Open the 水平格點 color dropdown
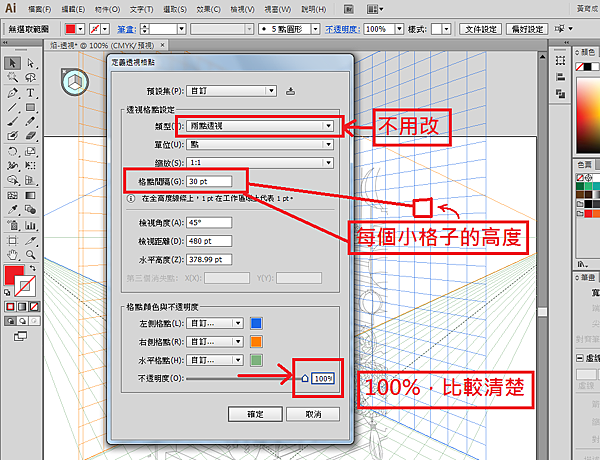600x460 pixels. point(215,360)
